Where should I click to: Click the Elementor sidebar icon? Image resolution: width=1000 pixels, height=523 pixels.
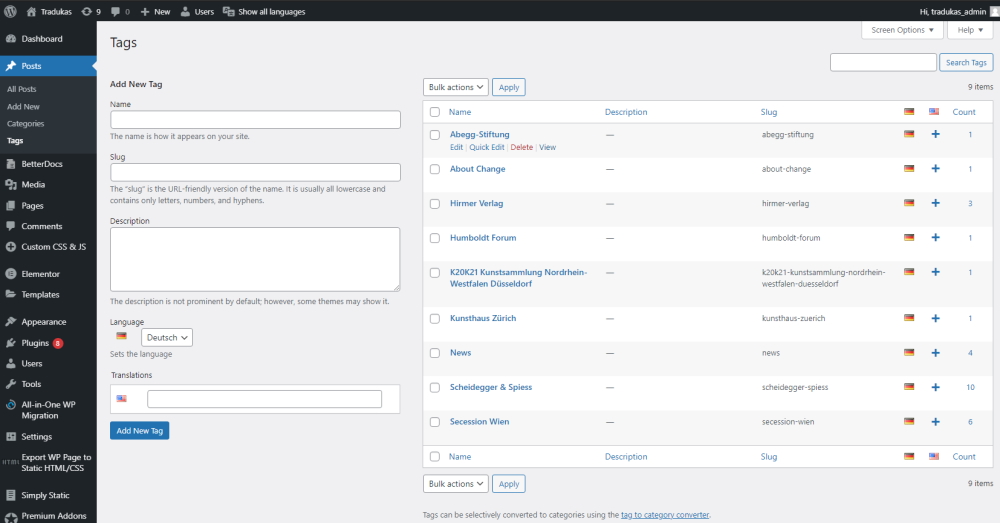pyautogui.click(x=11, y=274)
